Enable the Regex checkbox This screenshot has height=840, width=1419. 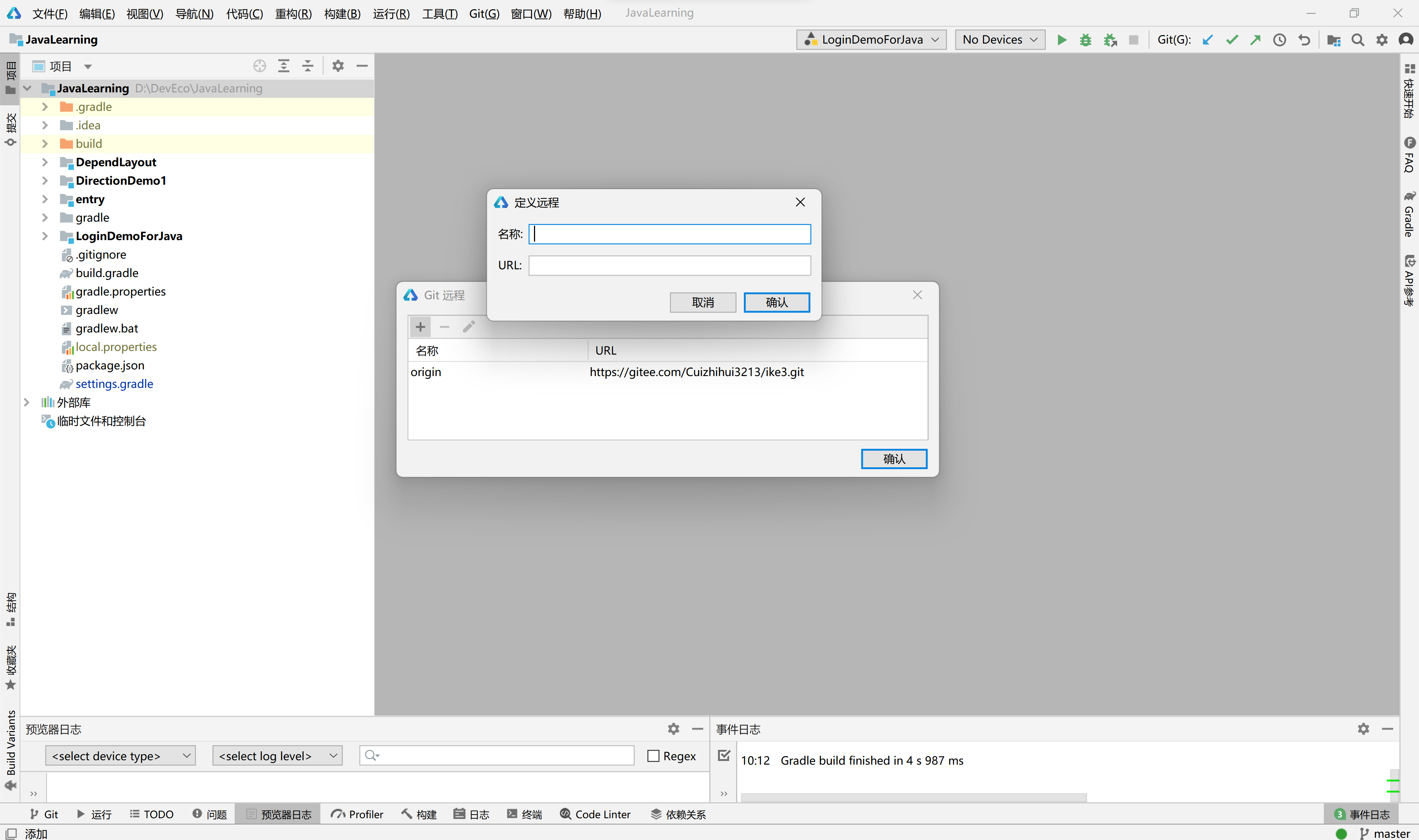pos(653,756)
